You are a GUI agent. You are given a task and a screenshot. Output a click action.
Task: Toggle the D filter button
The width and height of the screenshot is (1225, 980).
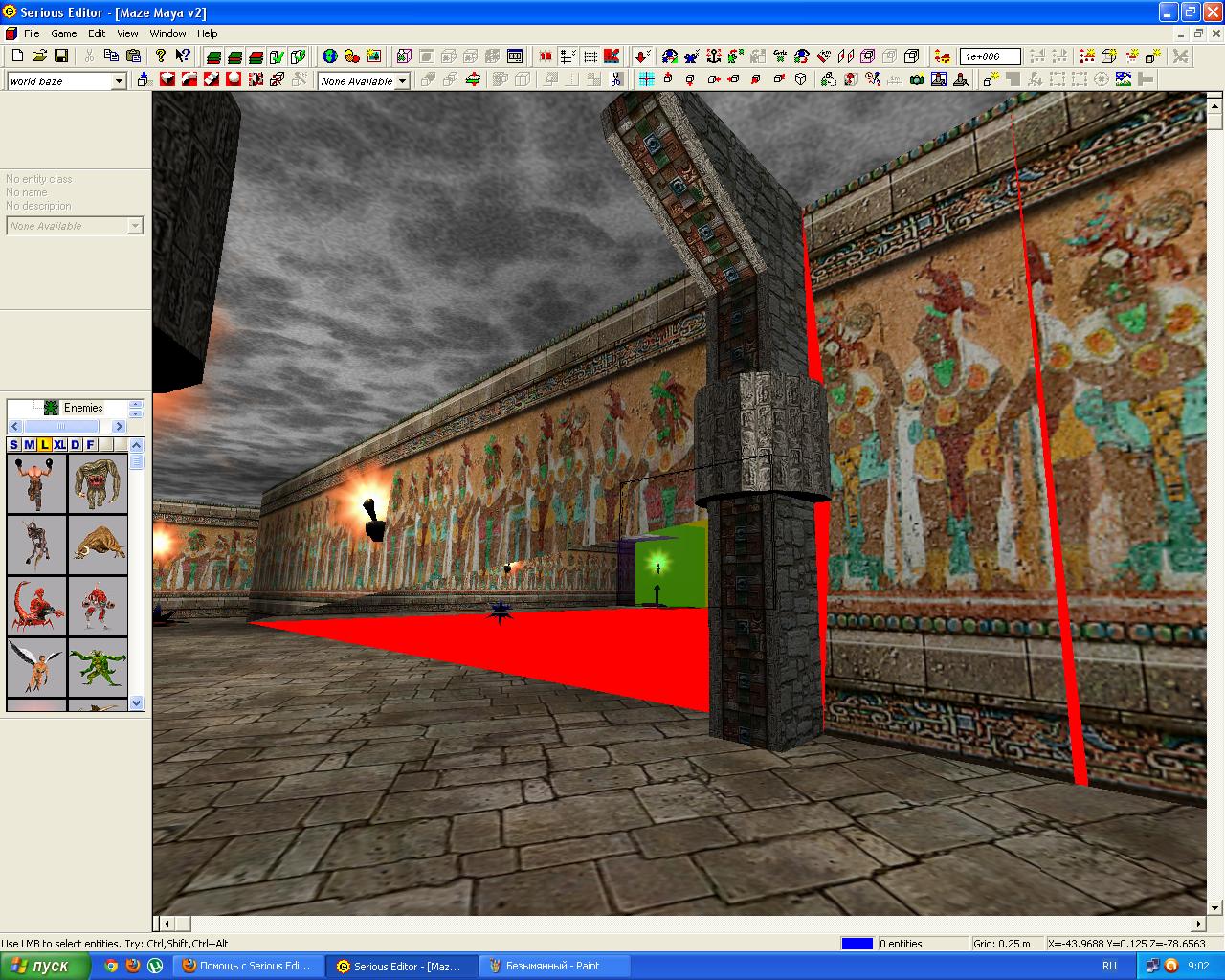[x=76, y=445]
